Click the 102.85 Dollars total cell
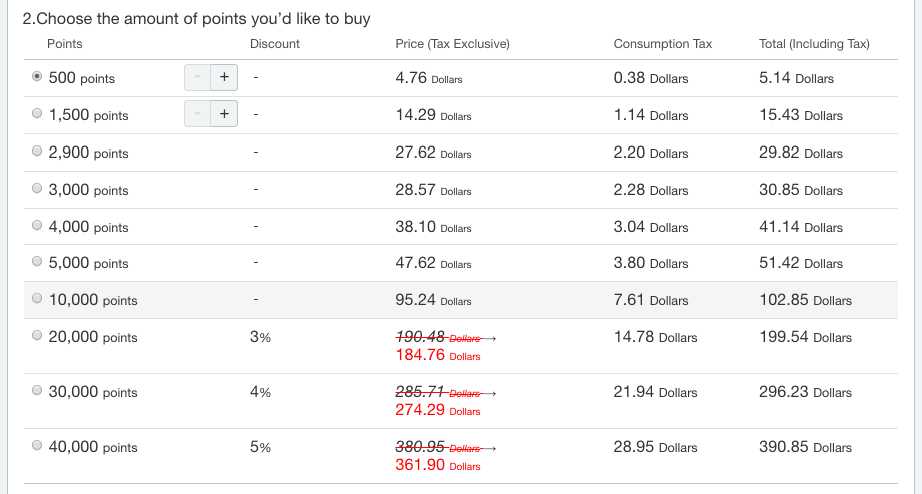Viewport: 922px width, 494px height. (x=805, y=300)
